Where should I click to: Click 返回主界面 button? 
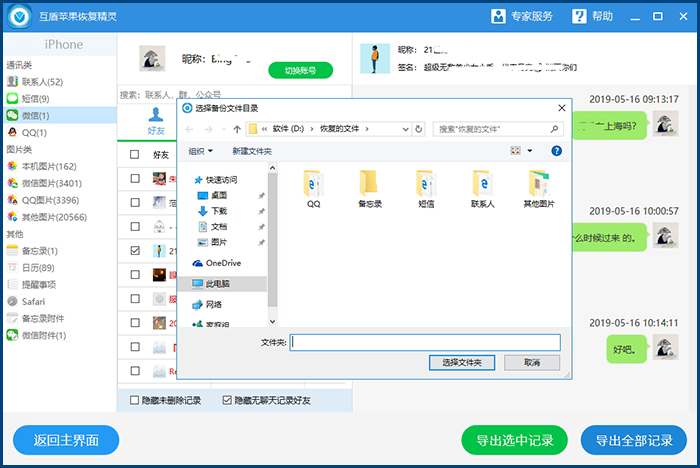[x=66, y=440]
